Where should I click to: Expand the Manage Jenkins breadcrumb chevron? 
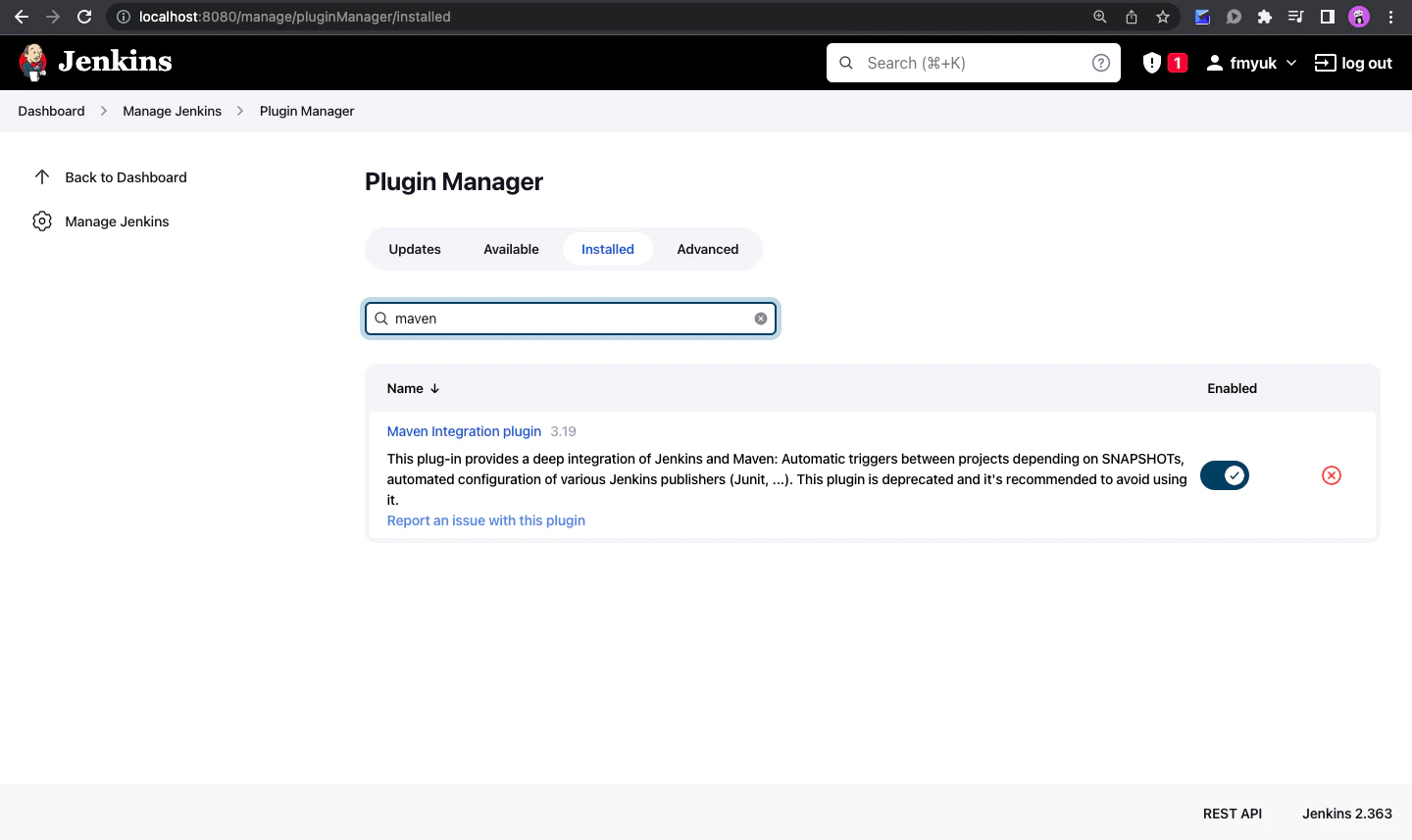coord(240,111)
